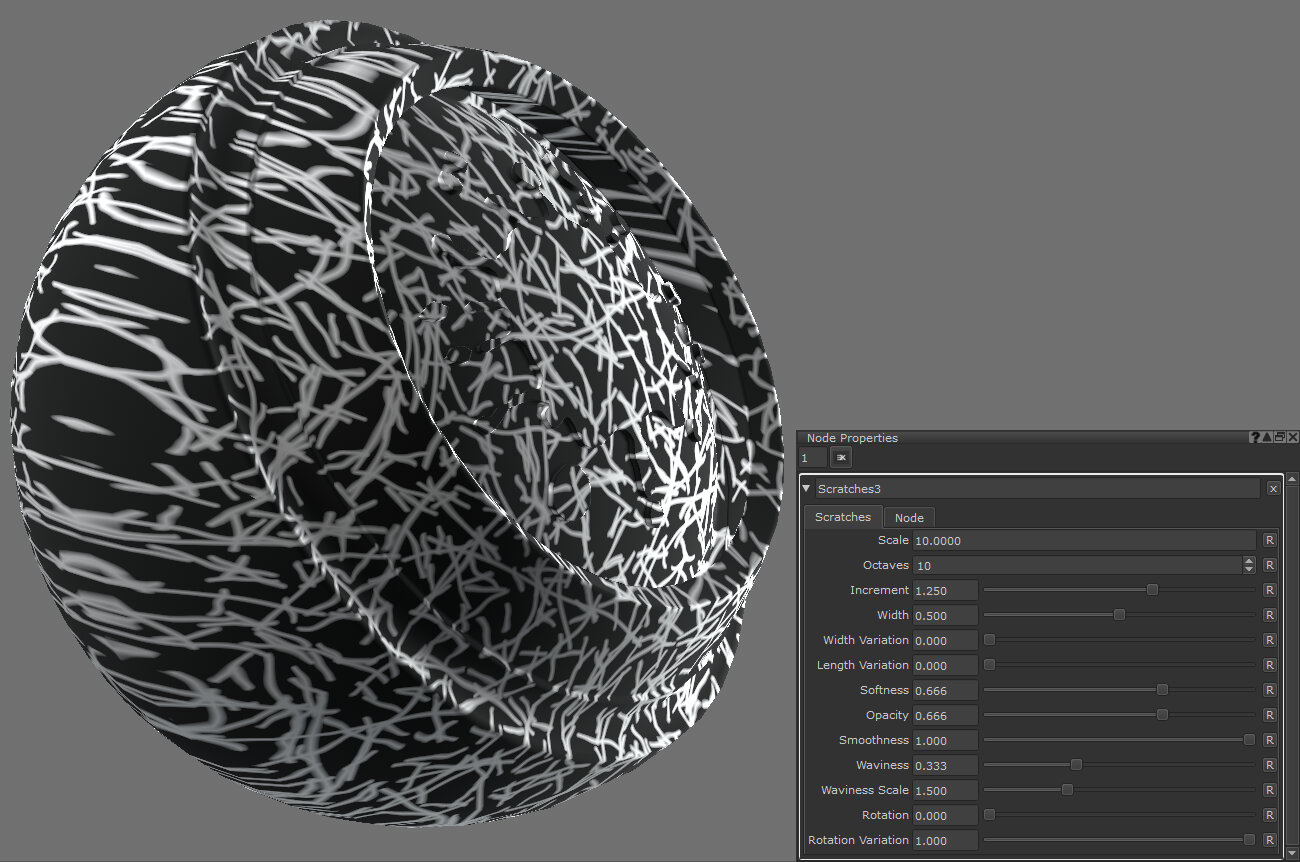Viewport: 1300px width, 862px height.
Task: Reset the Scale value with R button
Action: point(1270,540)
